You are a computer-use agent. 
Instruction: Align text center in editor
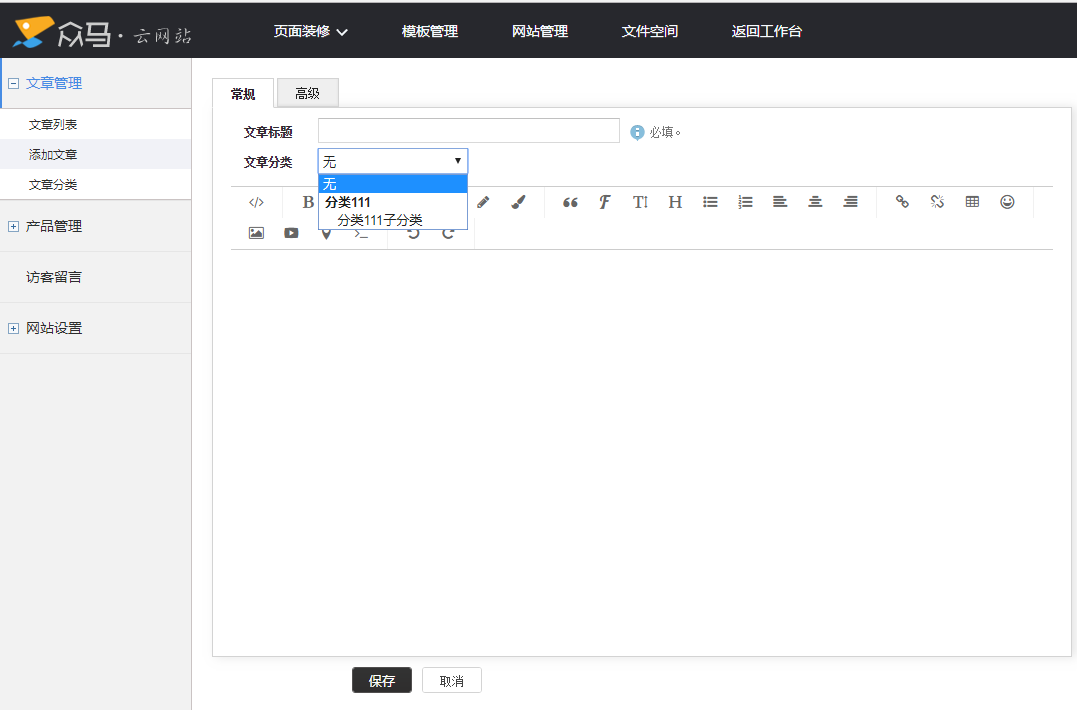click(x=815, y=202)
